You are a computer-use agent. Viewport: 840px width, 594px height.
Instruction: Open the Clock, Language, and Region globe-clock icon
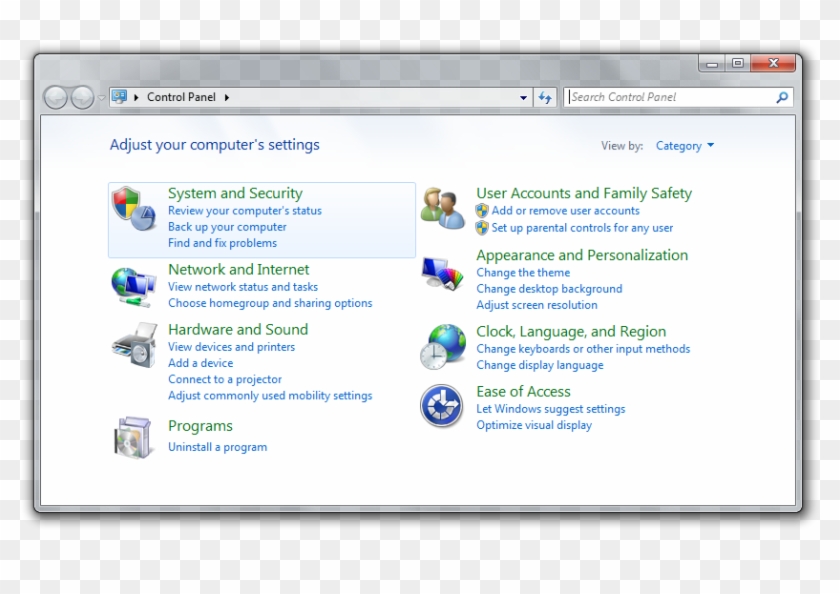tap(442, 347)
